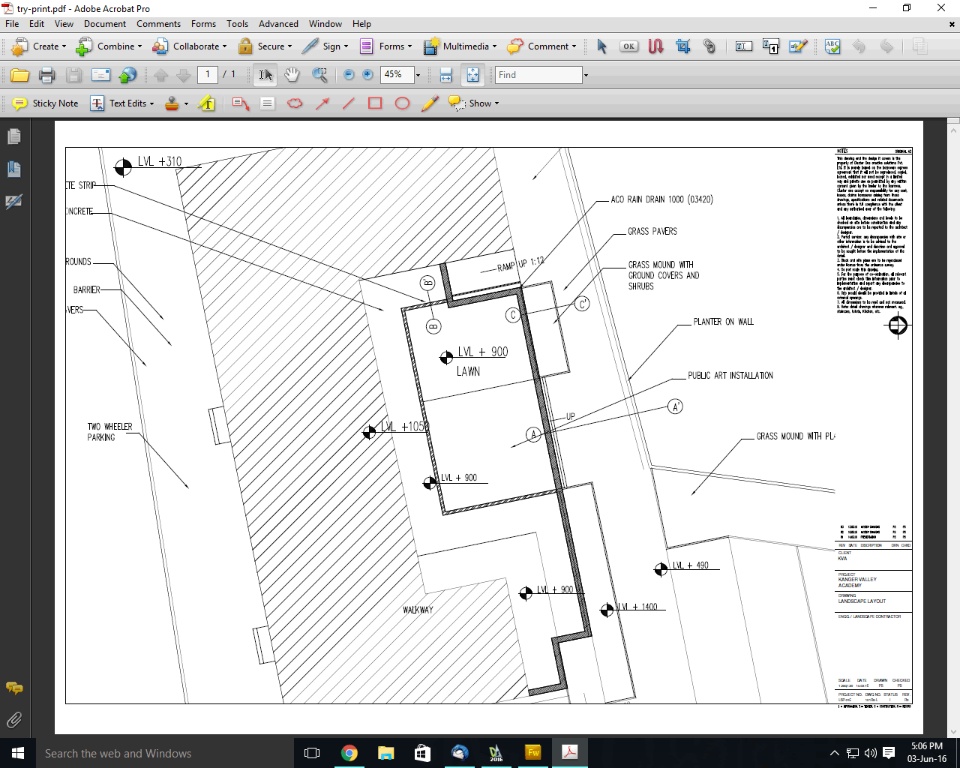Select the Stamp tool icon

pyautogui.click(x=172, y=104)
